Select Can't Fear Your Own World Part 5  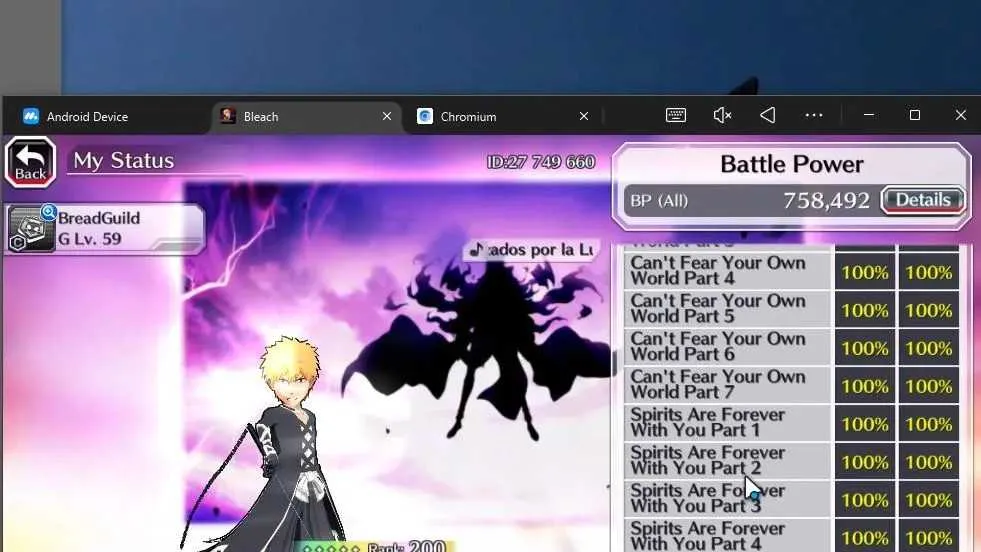tap(727, 309)
